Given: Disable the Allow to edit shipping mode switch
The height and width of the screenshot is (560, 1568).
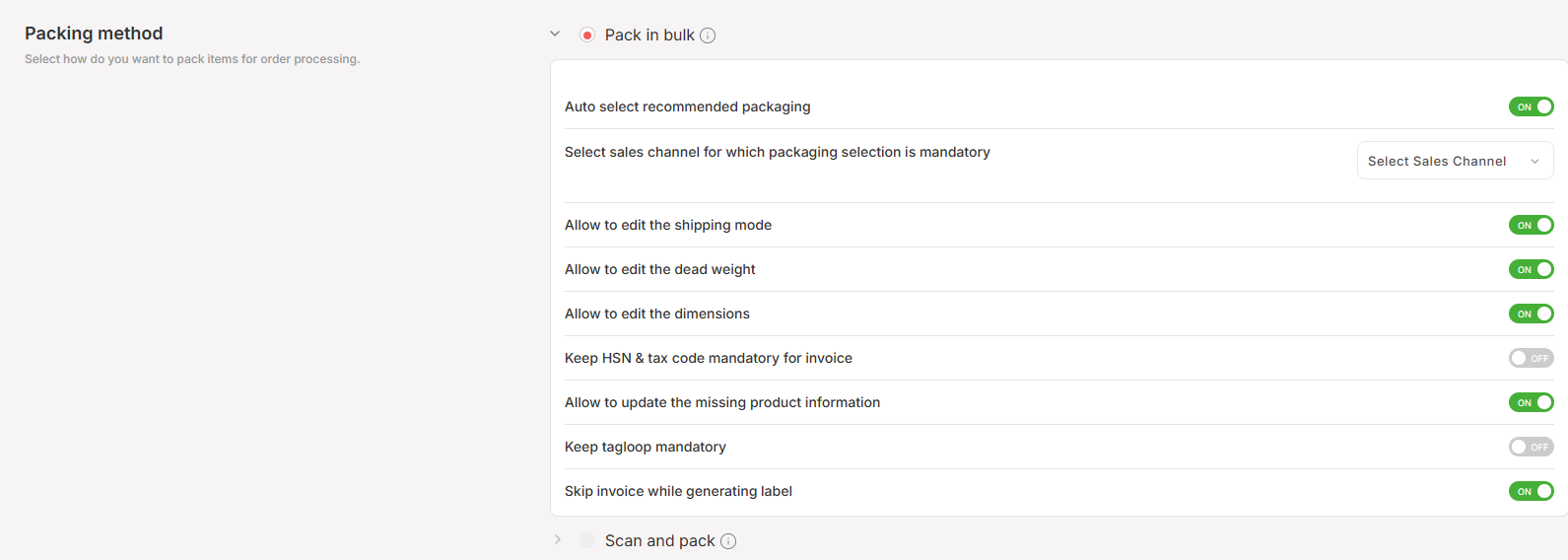Looking at the screenshot, I should click(x=1531, y=225).
